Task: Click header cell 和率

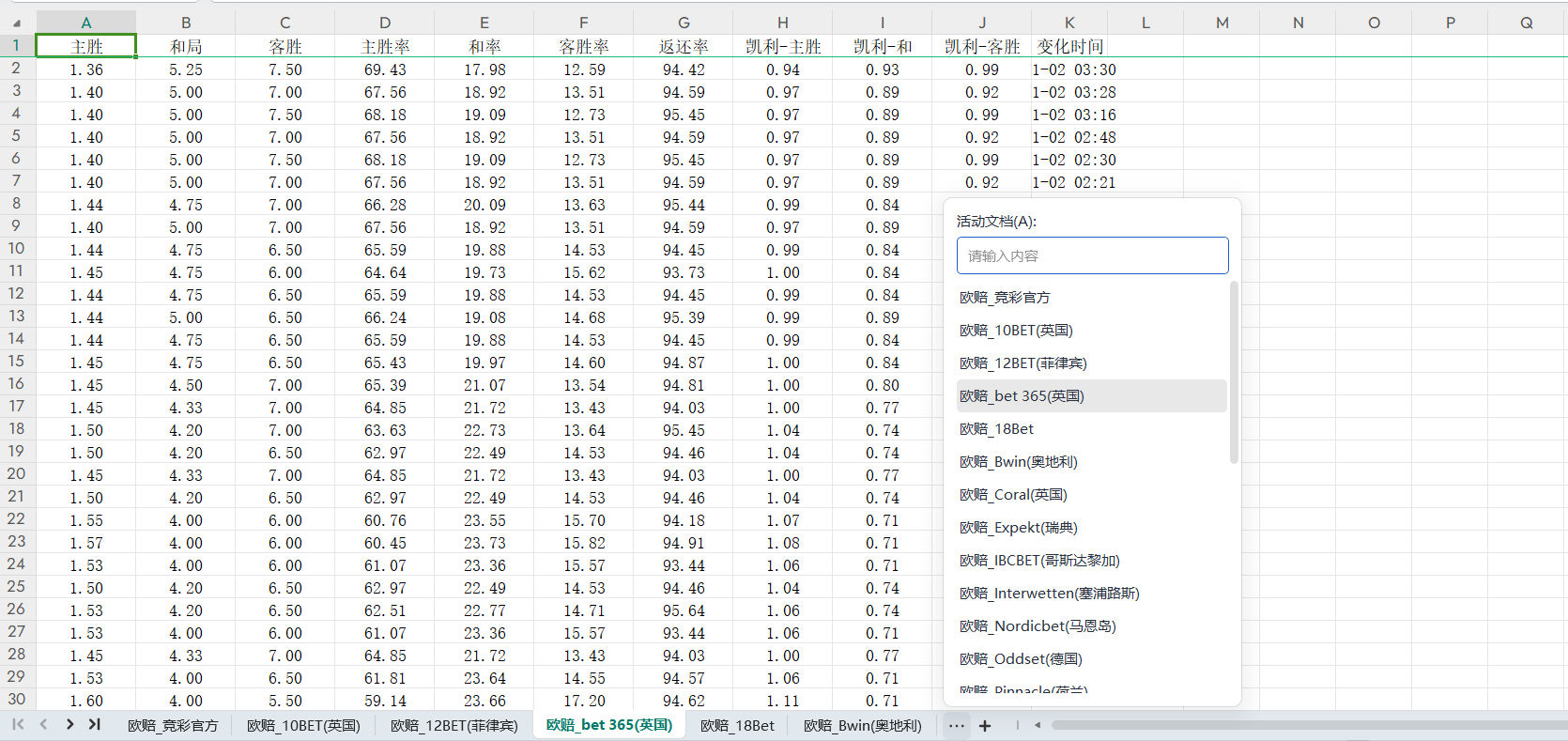Action: pos(484,46)
